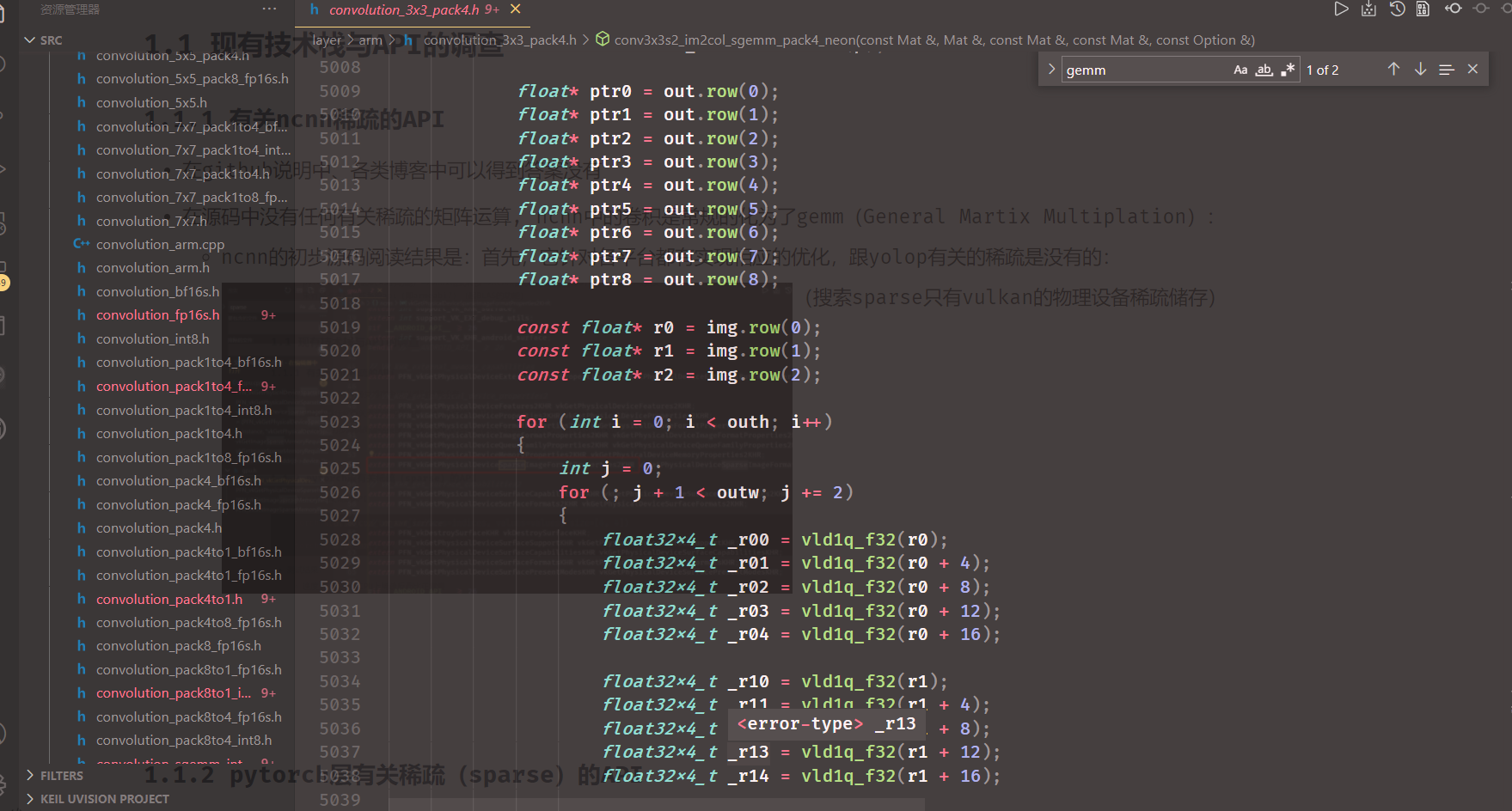Close the convolution_3x3_pack4.h tab
The width and height of the screenshot is (1512, 811).
click(516, 9)
